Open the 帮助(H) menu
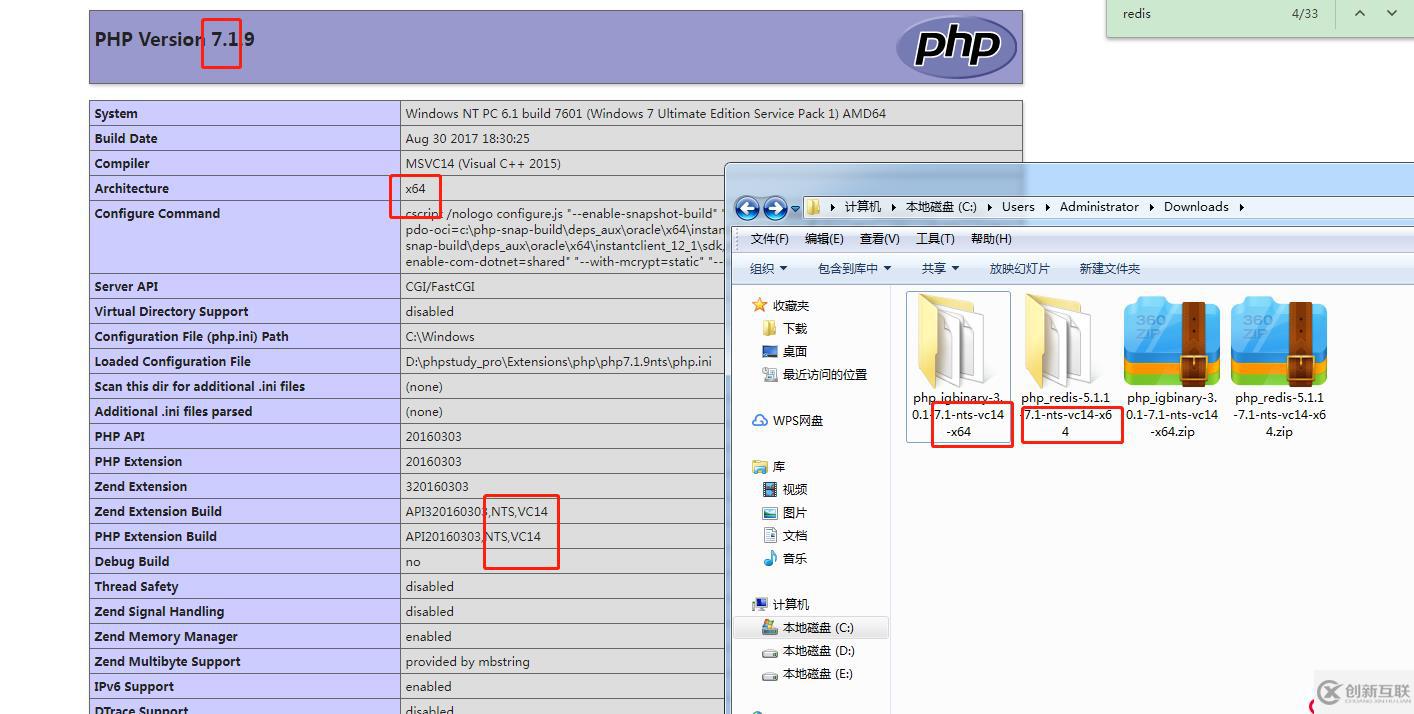Viewport: 1414px width, 714px height. click(991, 238)
